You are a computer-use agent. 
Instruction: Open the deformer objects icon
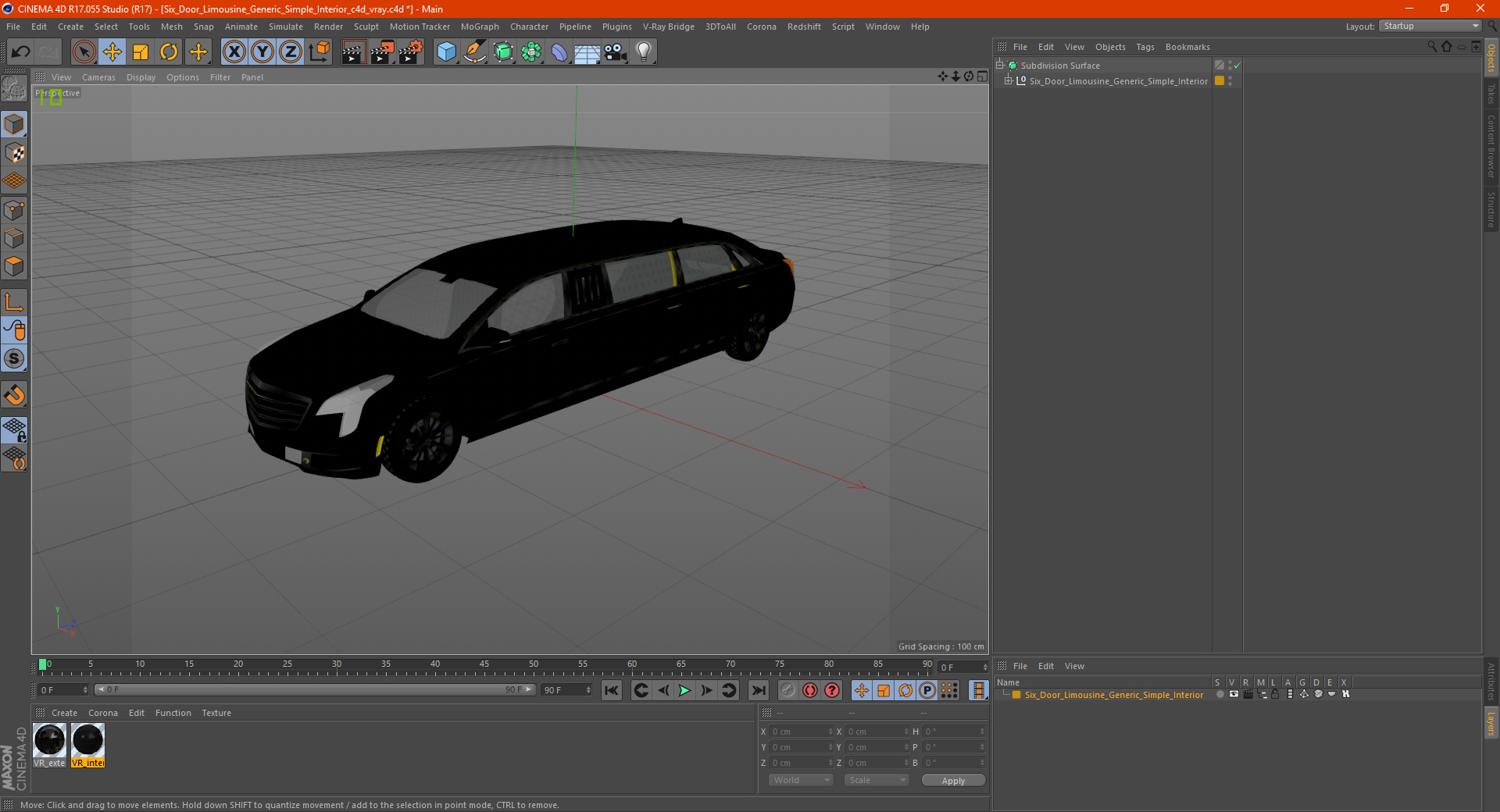[559, 52]
